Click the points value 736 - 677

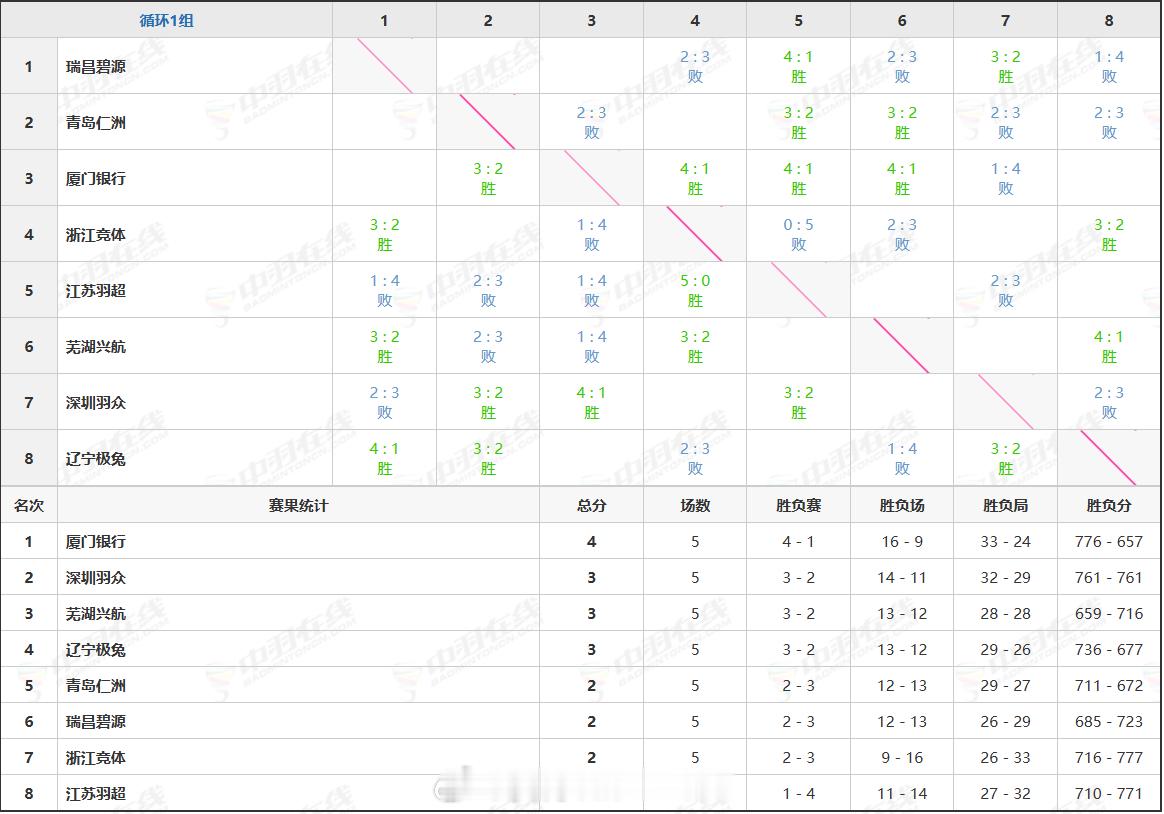(1109, 649)
